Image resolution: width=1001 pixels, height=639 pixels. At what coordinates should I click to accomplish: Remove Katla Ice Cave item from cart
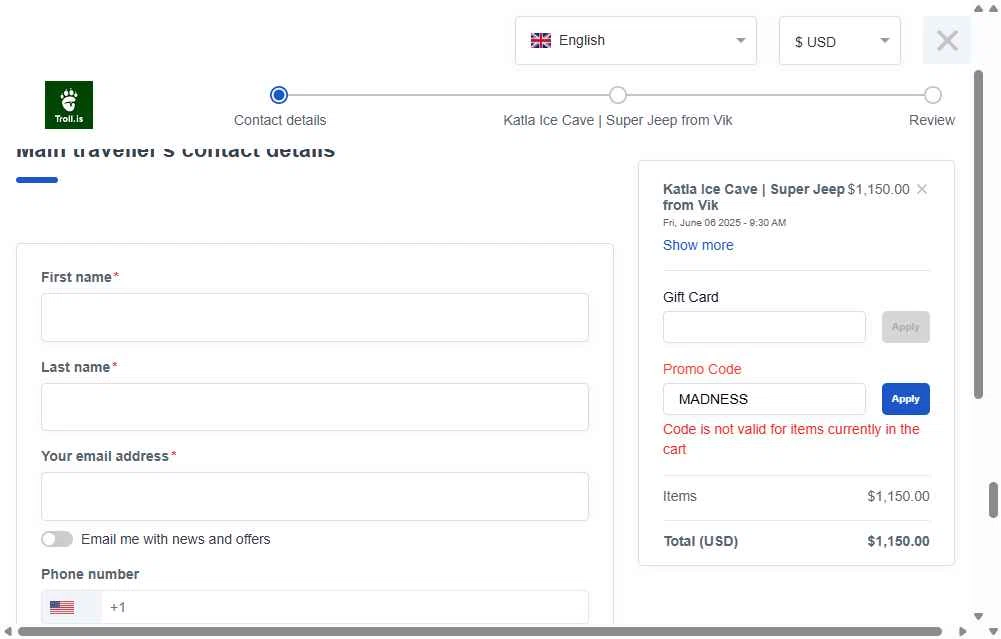point(922,189)
